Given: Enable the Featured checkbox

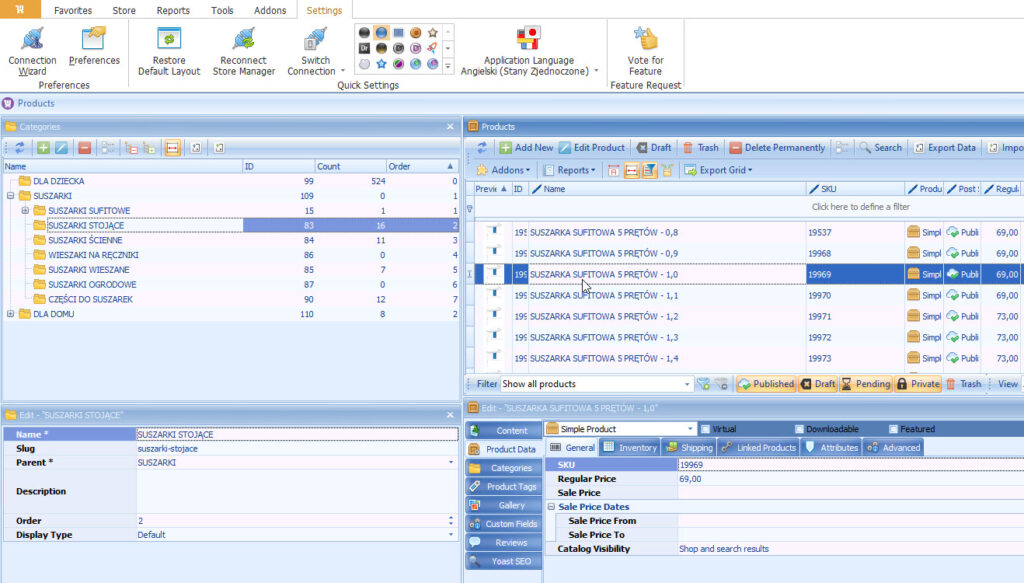Looking at the screenshot, I should [x=893, y=429].
